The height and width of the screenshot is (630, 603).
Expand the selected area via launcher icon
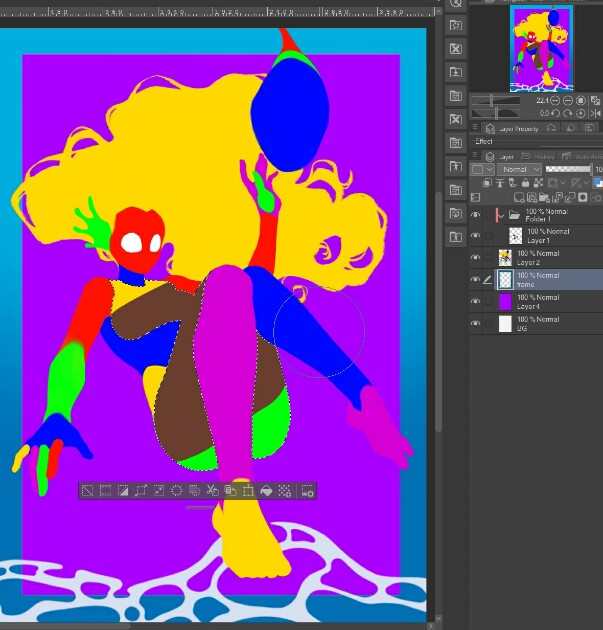141,491
